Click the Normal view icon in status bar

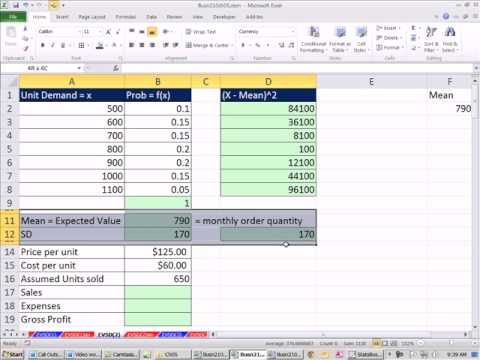tap(377, 343)
